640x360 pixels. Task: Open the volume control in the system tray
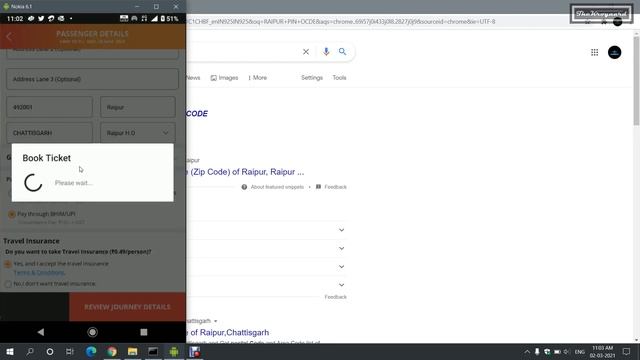pyautogui.click(x=567, y=351)
